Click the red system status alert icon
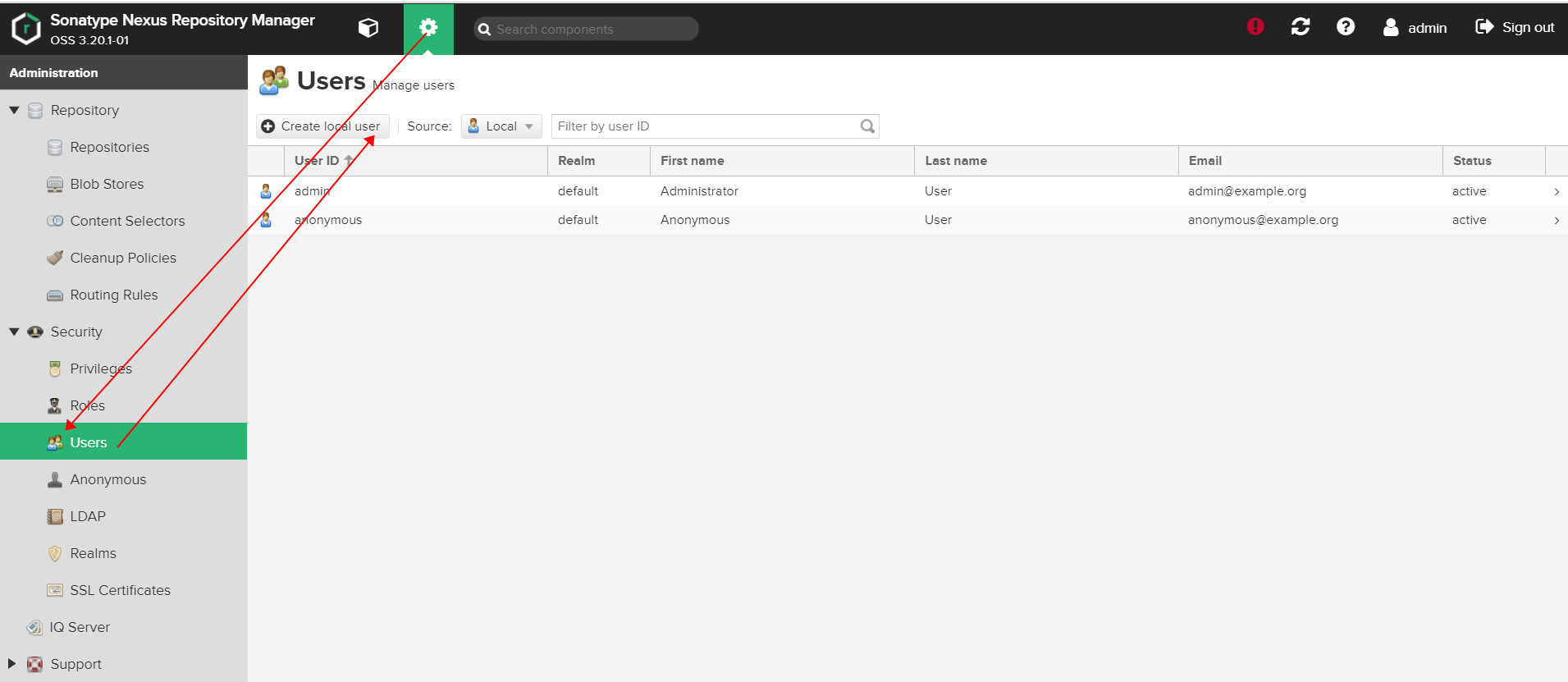 [1255, 27]
